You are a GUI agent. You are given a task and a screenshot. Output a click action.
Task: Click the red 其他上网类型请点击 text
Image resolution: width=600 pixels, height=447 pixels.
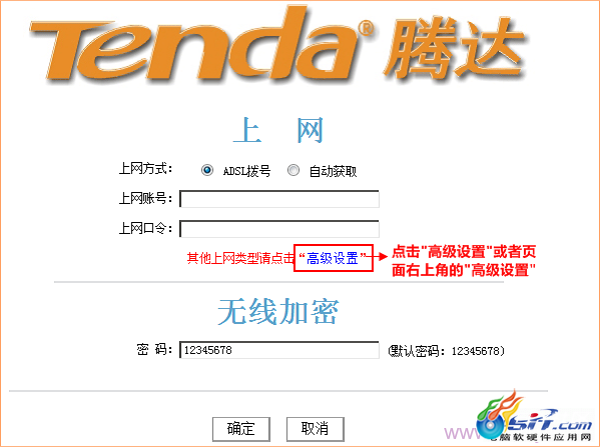click(x=240, y=258)
